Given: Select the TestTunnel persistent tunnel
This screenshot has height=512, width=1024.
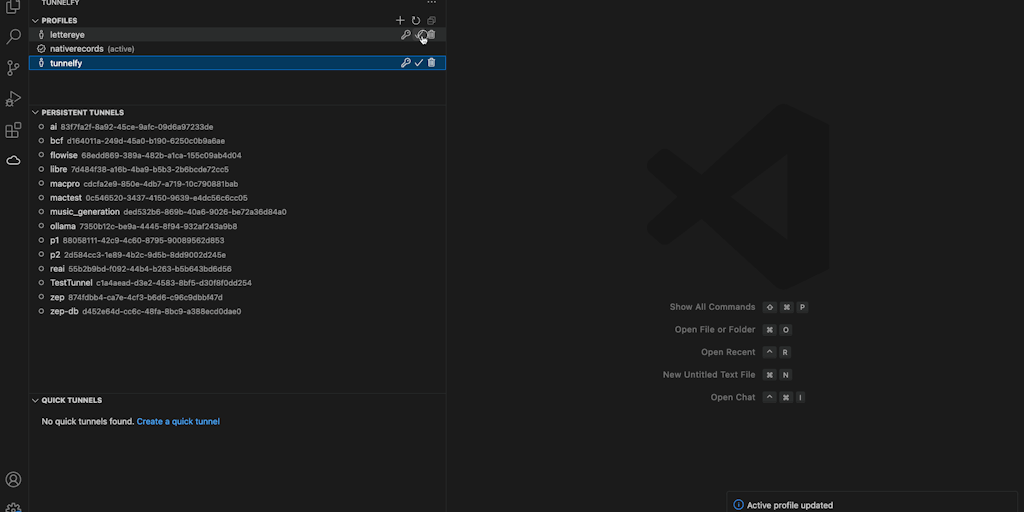Looking at the screenshot, I should (x=238, y=283).
